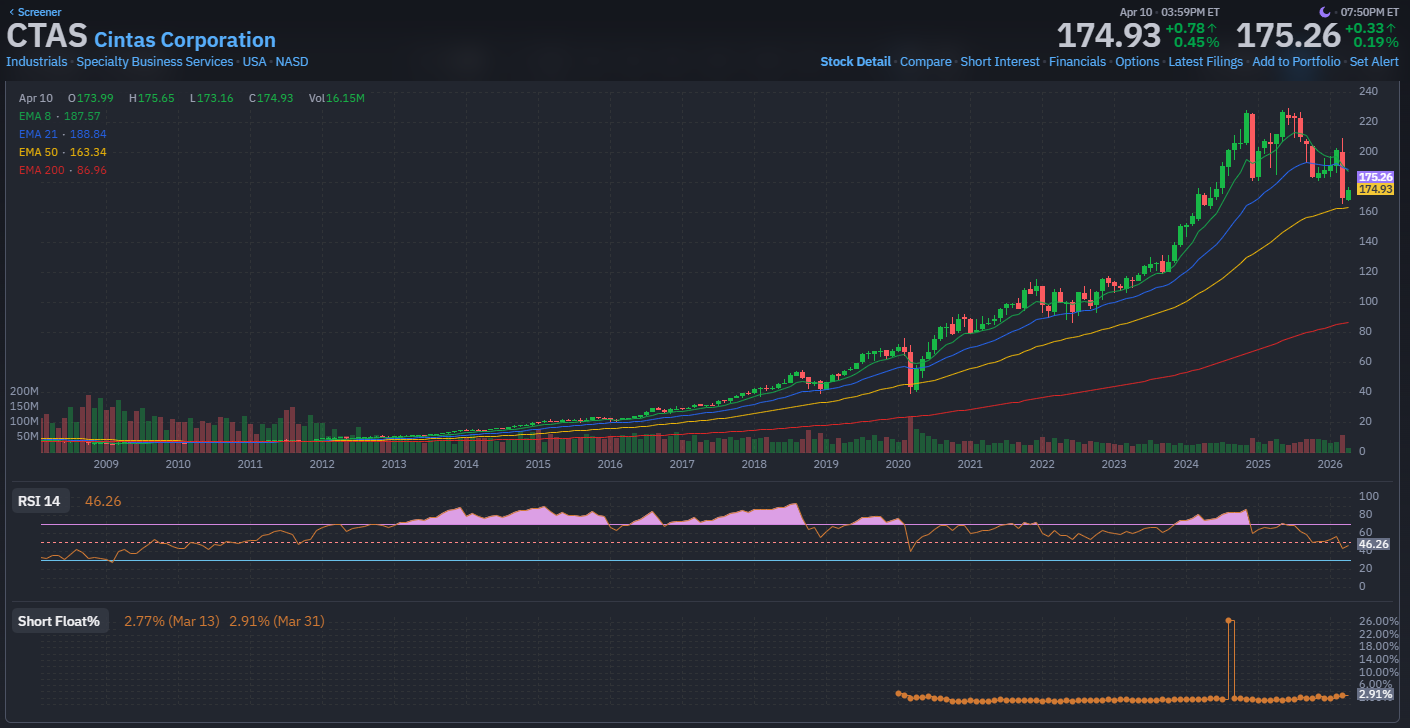The width and height of the screenshot is (1410, 728).
Task: Click the Apr 10 03:59PM ET timestamp
Action: (x=1170, y=12)
